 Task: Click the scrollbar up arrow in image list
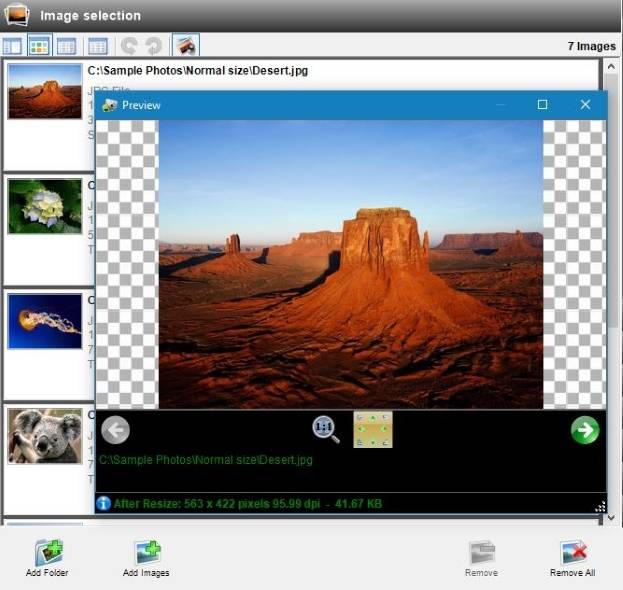[x=611, y=67]
